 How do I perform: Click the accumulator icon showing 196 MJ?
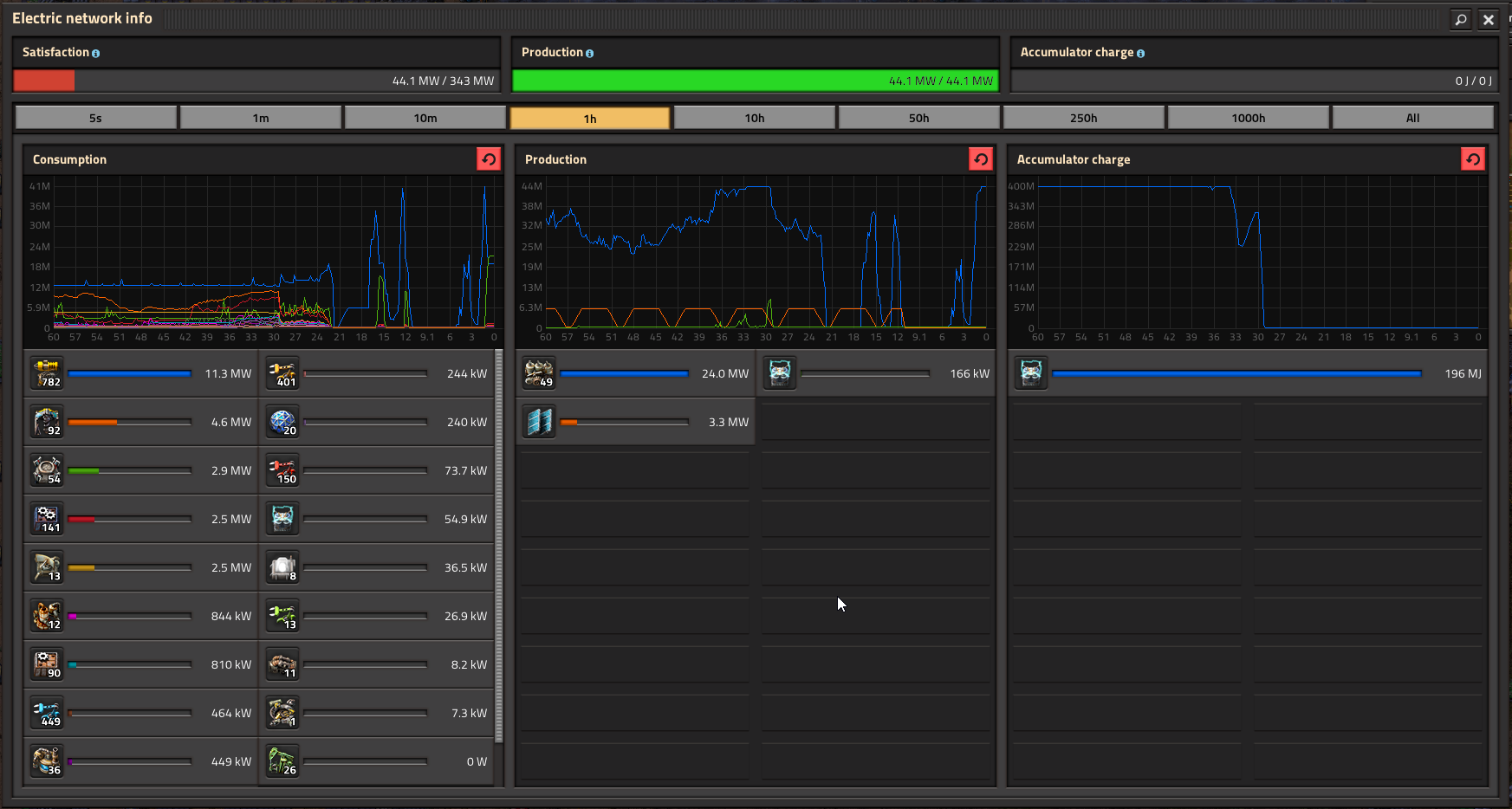click(1031, 373)
